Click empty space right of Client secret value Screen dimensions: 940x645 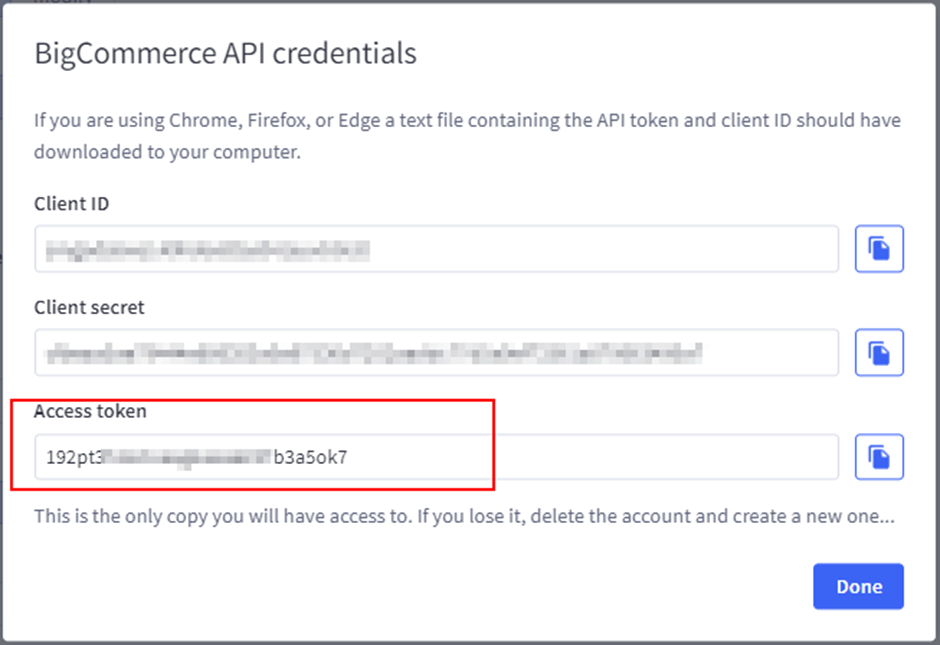click(x=770, y=352)
